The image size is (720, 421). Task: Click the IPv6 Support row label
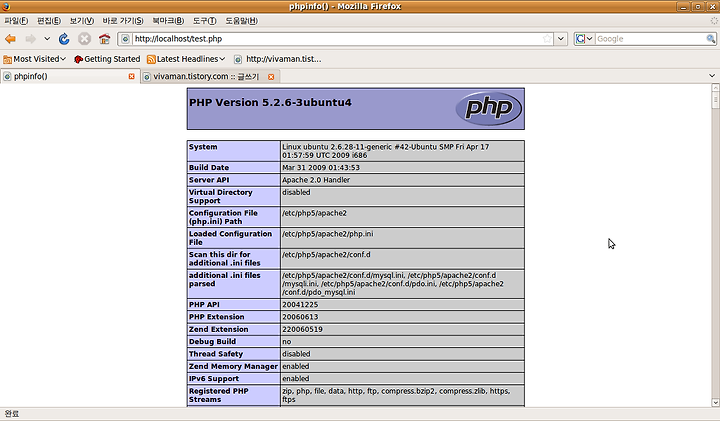tap(214, 379)
